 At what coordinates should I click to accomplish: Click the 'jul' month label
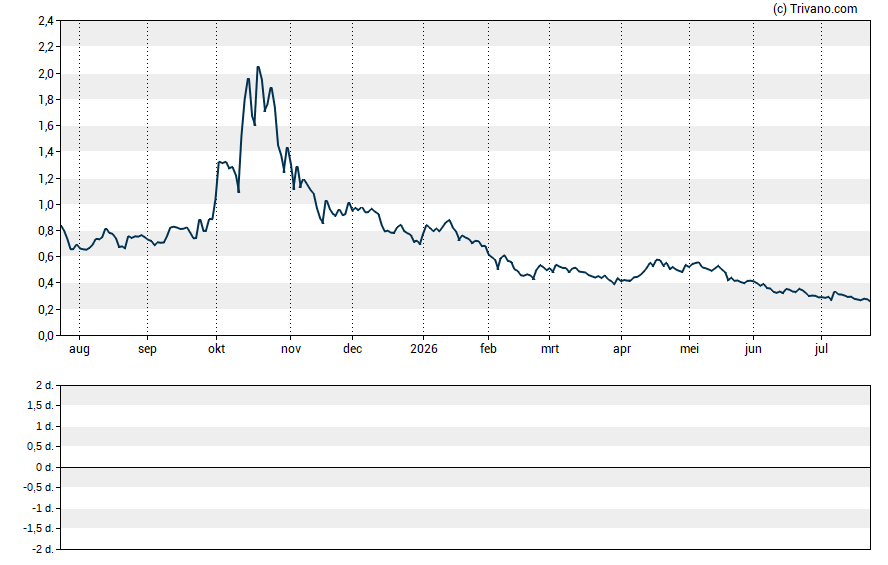point(821,349)
